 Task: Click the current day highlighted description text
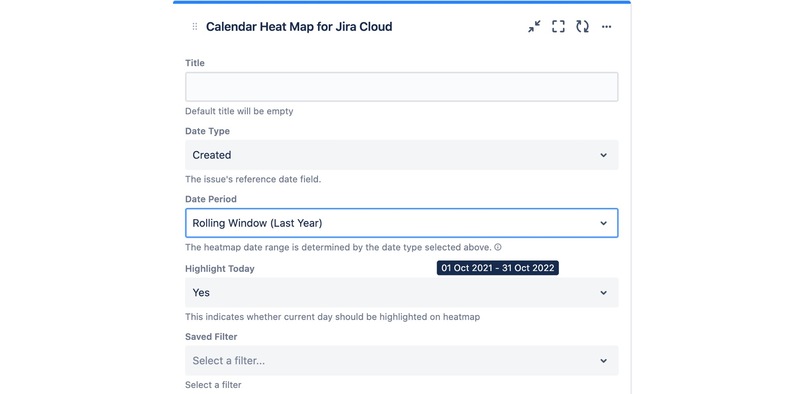[x=333, y=317]
